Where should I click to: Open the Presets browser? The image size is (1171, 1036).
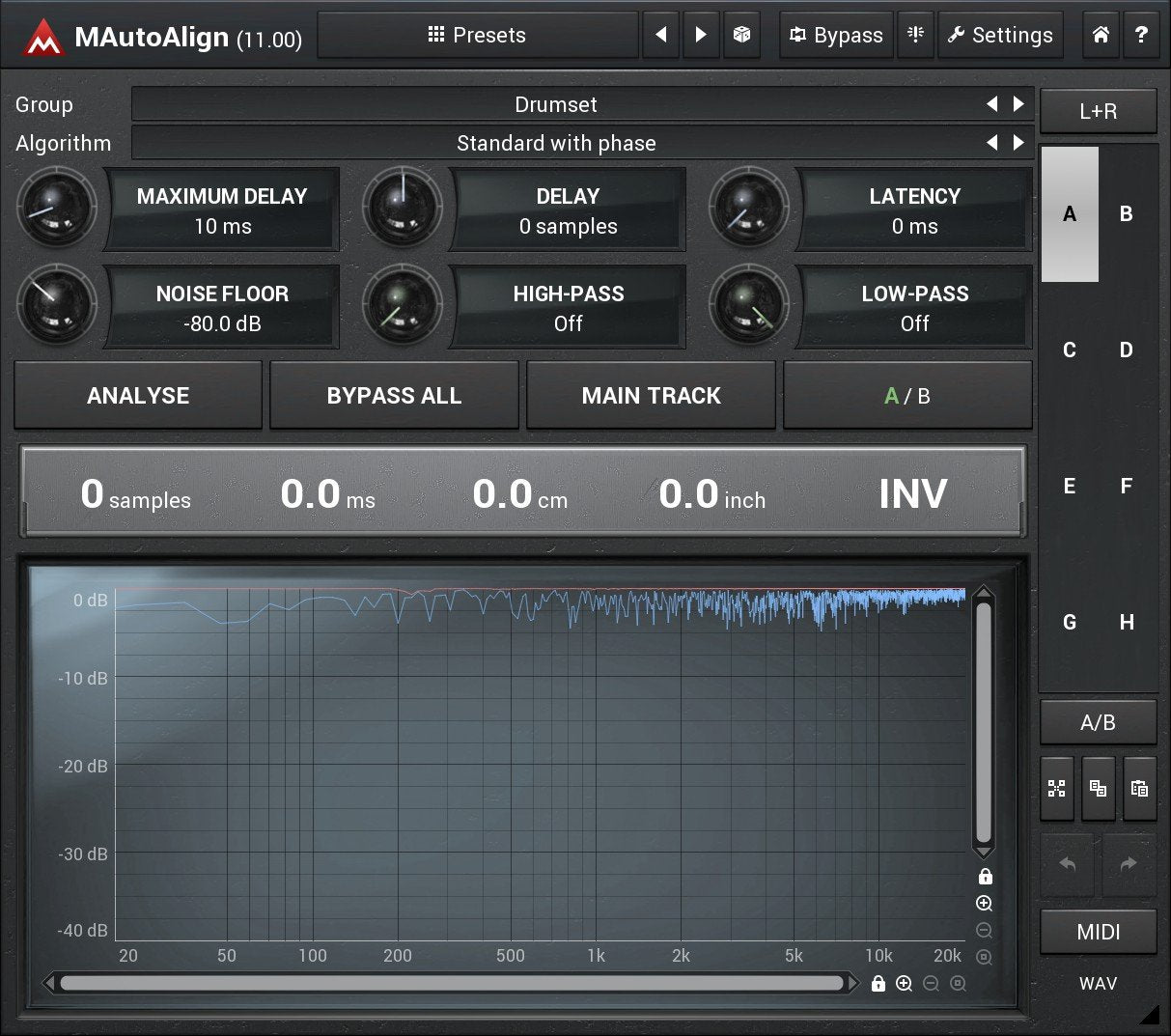tap(478, 35)
